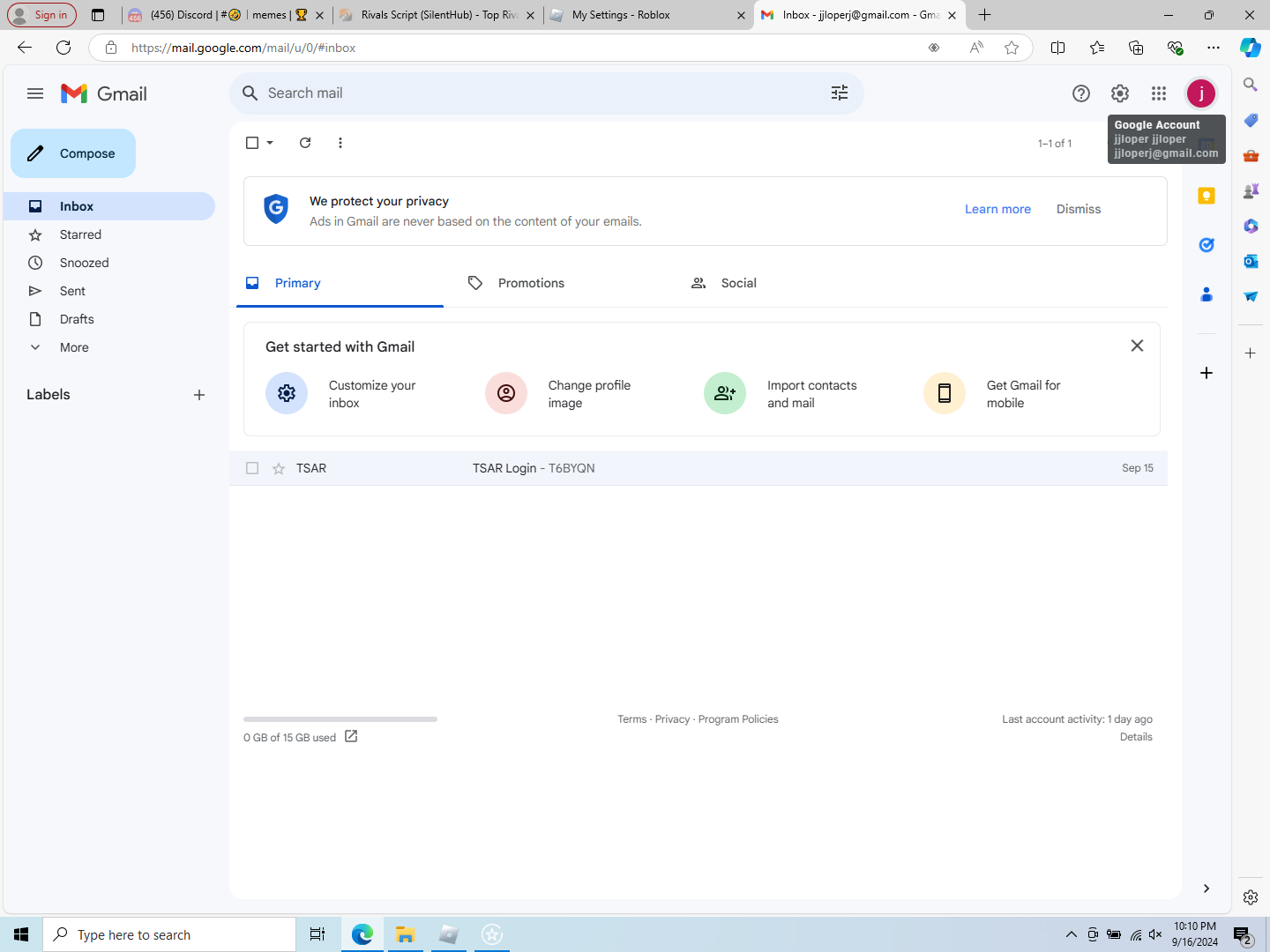Click in the Search mail field

(547, 93)
